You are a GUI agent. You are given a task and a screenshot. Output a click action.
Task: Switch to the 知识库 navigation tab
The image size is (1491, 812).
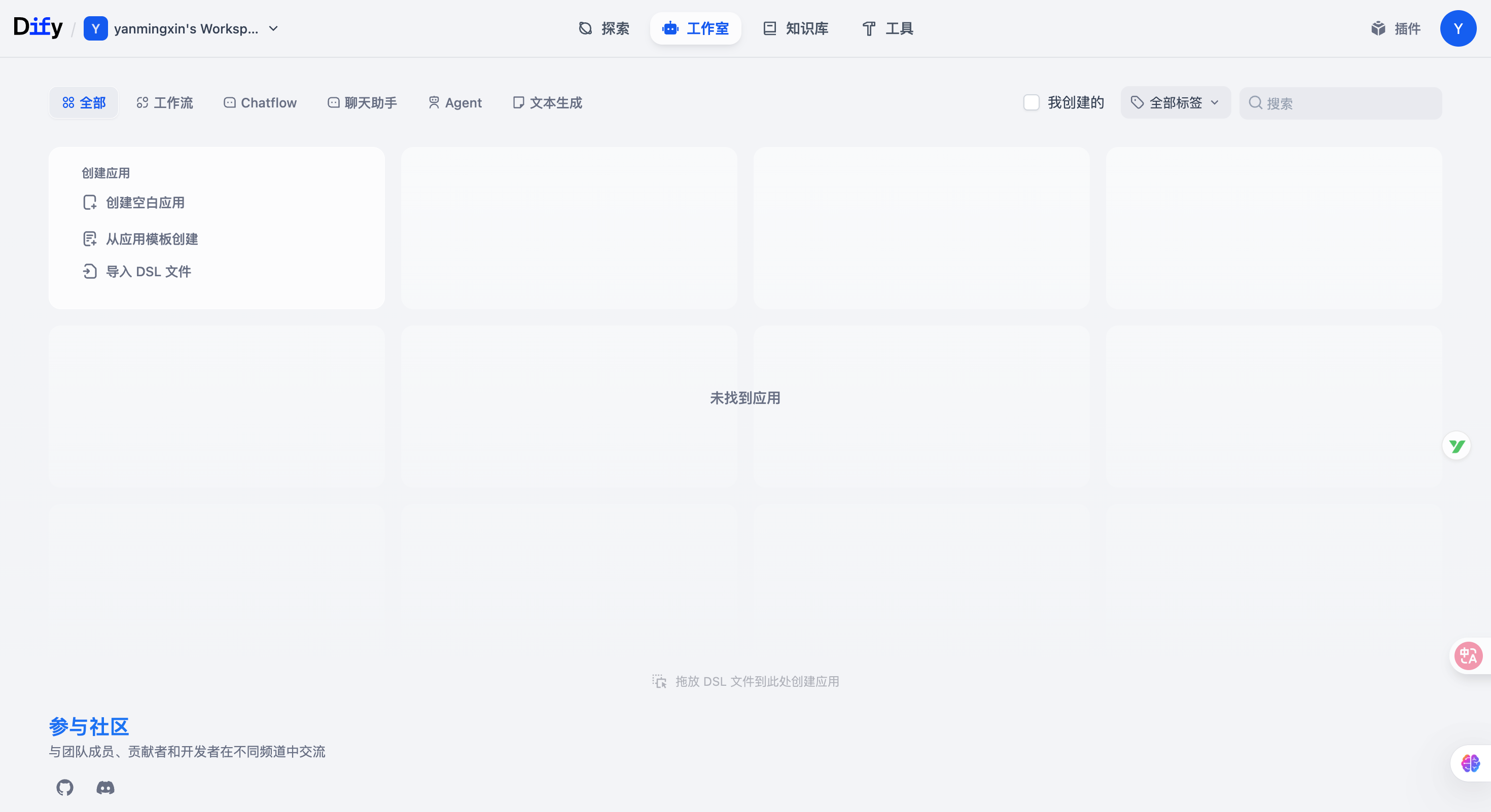[x=796, y=28]
